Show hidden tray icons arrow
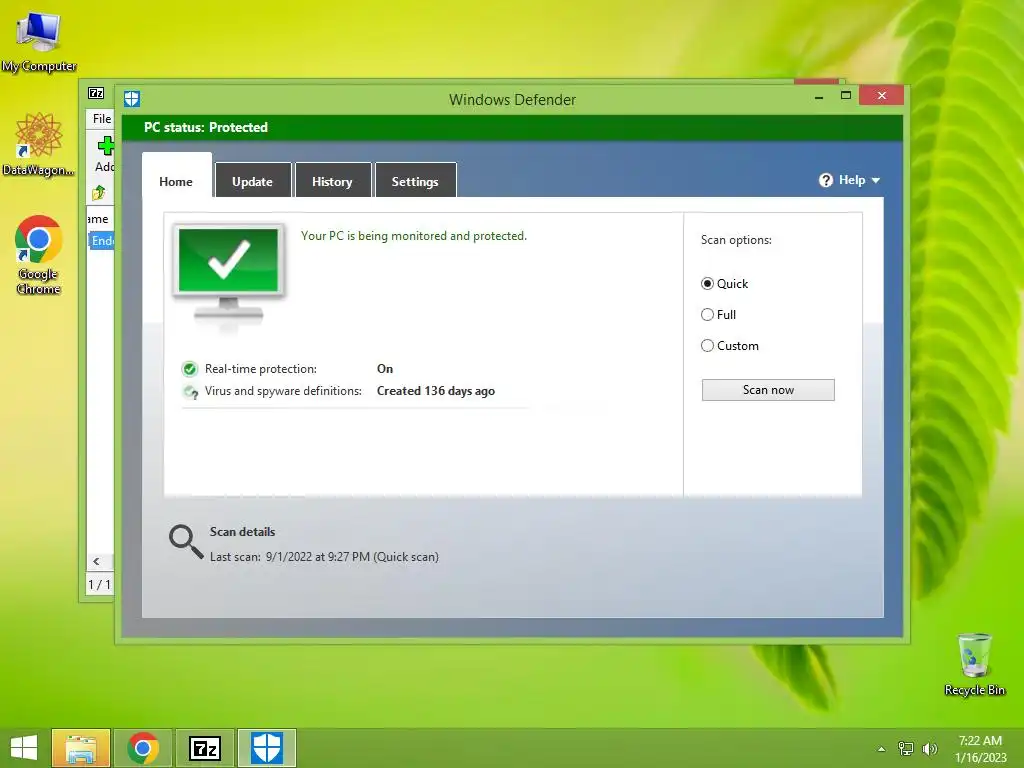1024x768 pixels. 881,749
